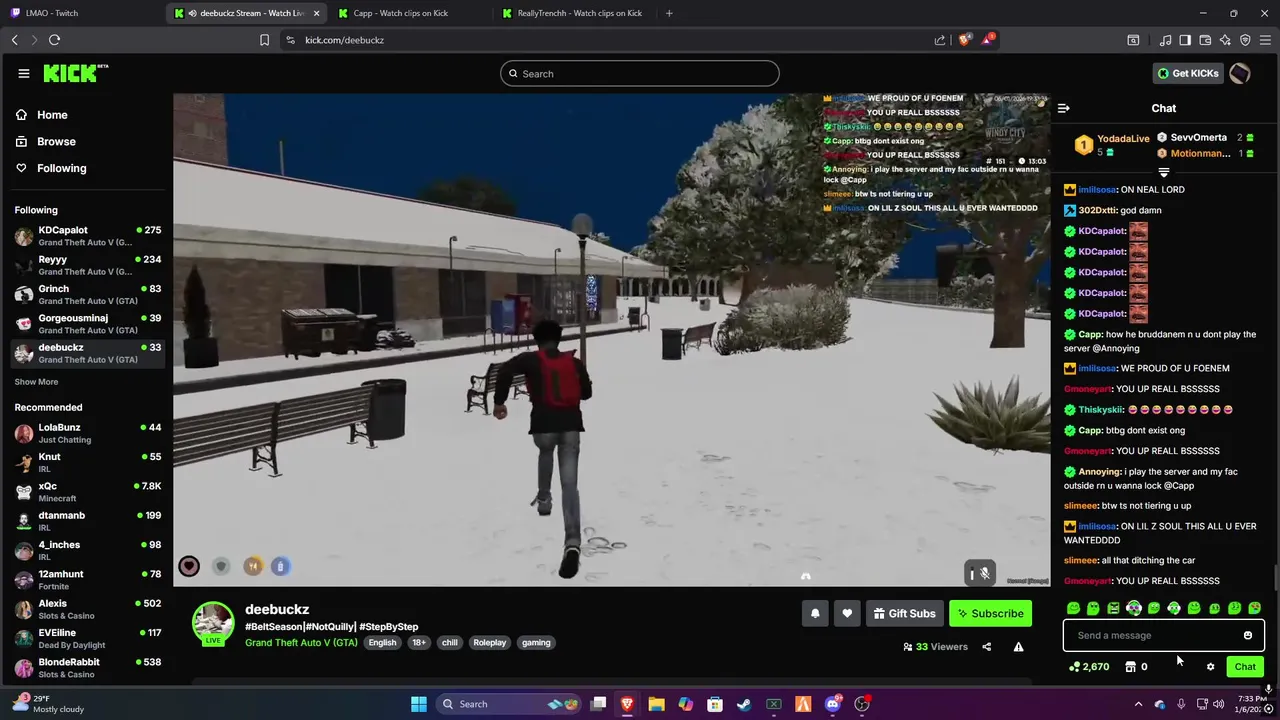Image resolution: width=1280 pixels, height=720 pixels.
Task: Click deebuckz streamer avatar
Action: point(213,623)
